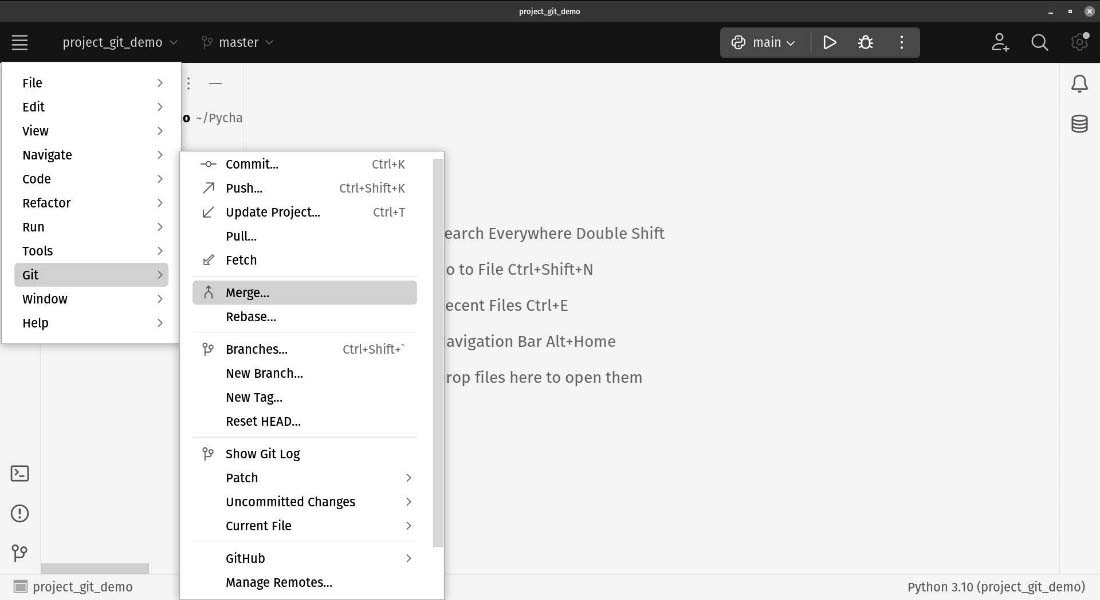Open Database tool window icon

pos(1080,124)
